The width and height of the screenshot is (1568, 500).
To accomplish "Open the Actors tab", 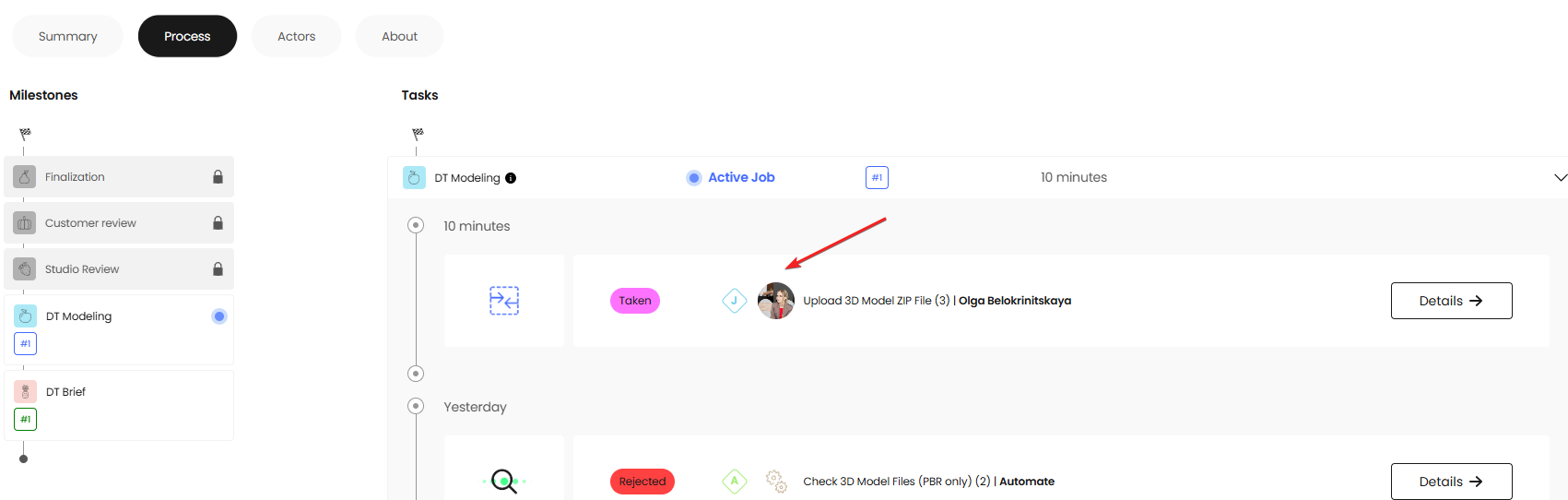I will 297,36.
